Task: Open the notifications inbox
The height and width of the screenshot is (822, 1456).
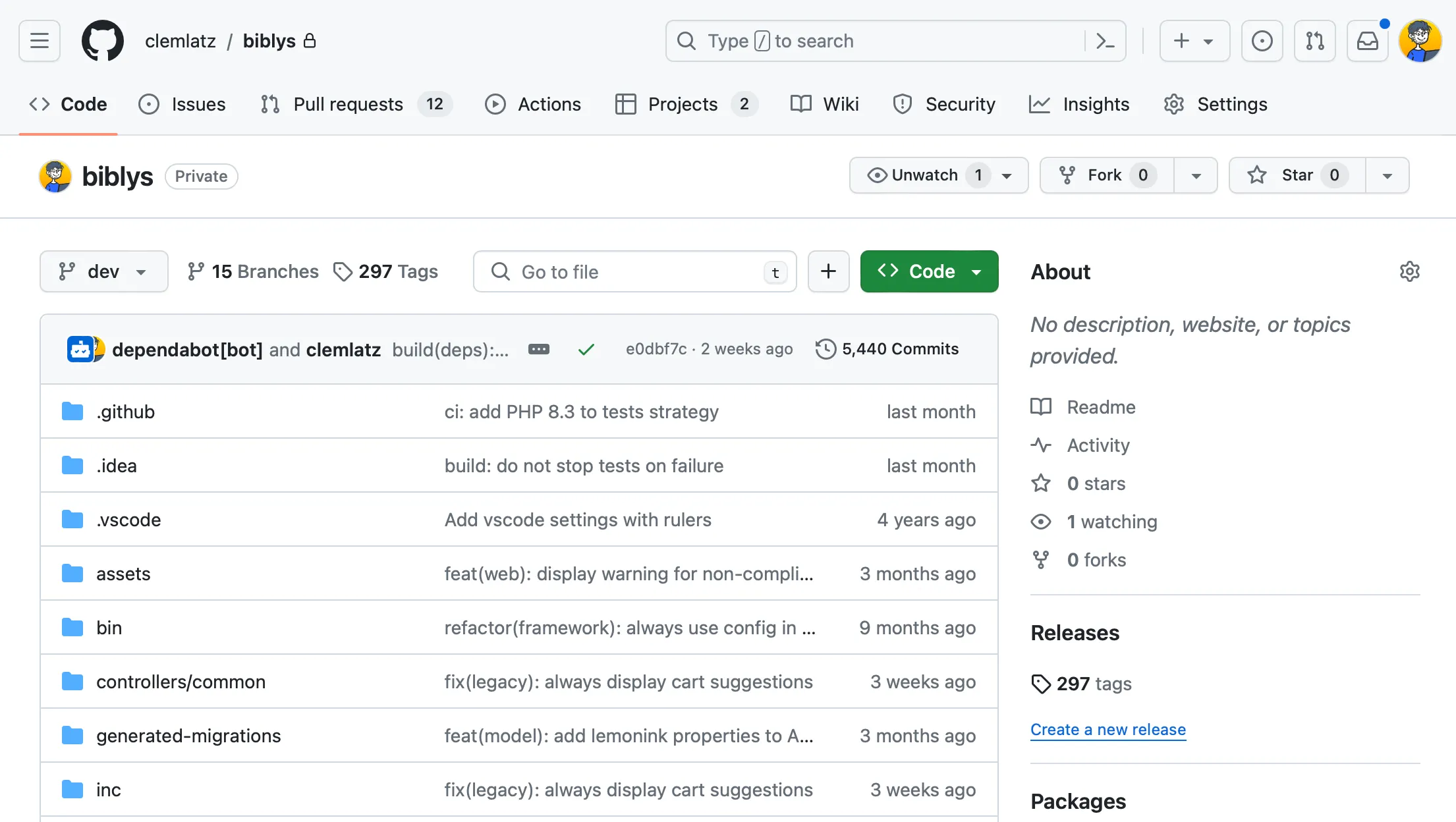Action: point(1367,41)
